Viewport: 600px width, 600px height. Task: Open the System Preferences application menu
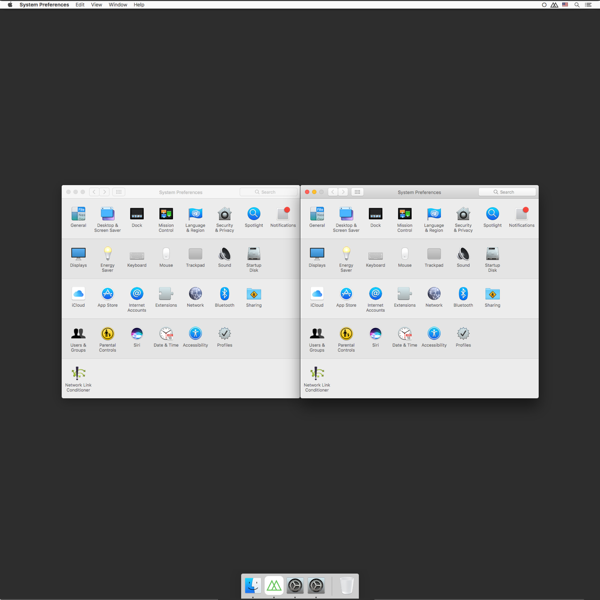pos(44,5)
